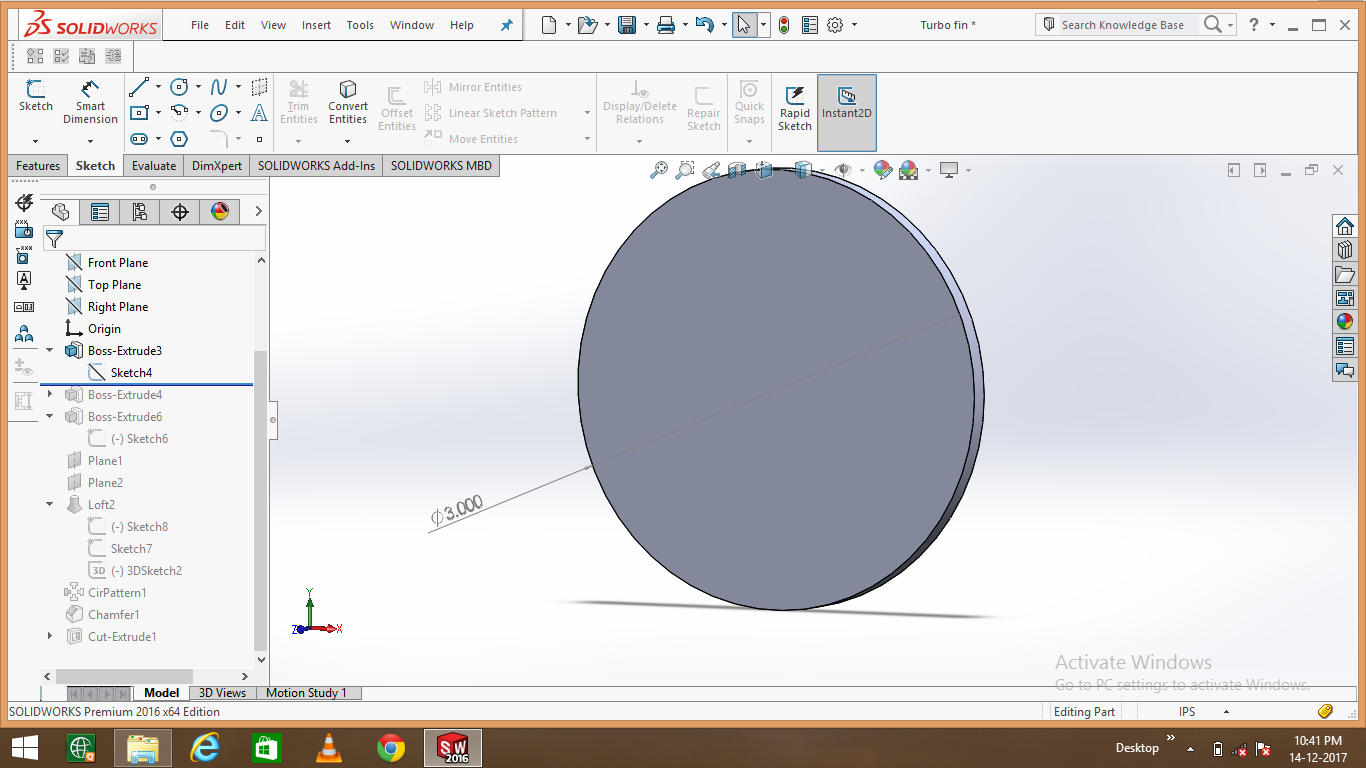Open the Sketch button dropdown arrow
This screenshot has width=1366, height=768.
tap(35, 141)
